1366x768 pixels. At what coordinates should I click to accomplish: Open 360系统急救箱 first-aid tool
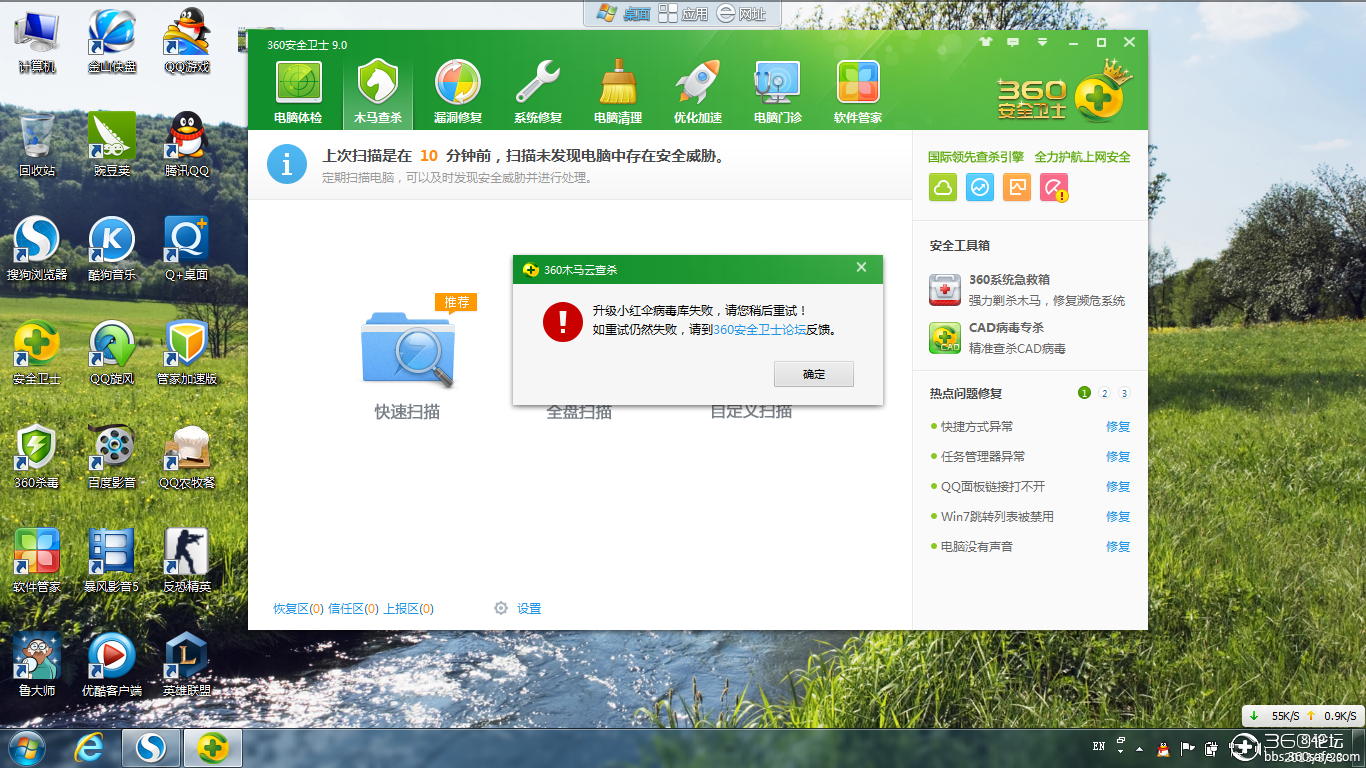point(1027,290)
